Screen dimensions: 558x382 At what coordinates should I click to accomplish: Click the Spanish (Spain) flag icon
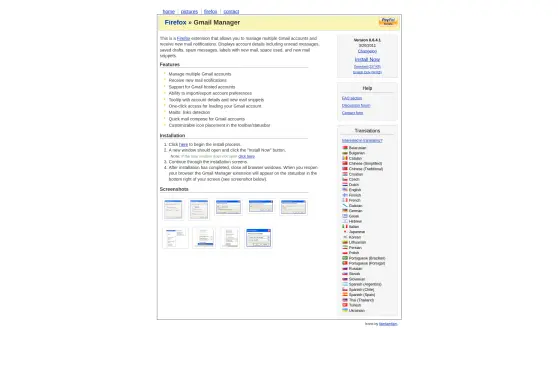coord(345,295)
